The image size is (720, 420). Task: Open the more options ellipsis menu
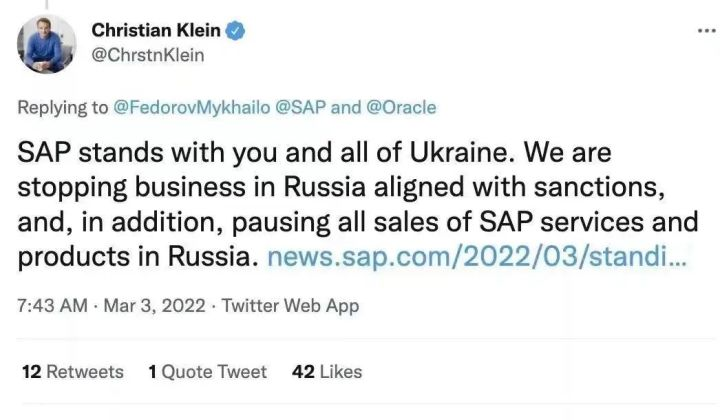(706, 31)
